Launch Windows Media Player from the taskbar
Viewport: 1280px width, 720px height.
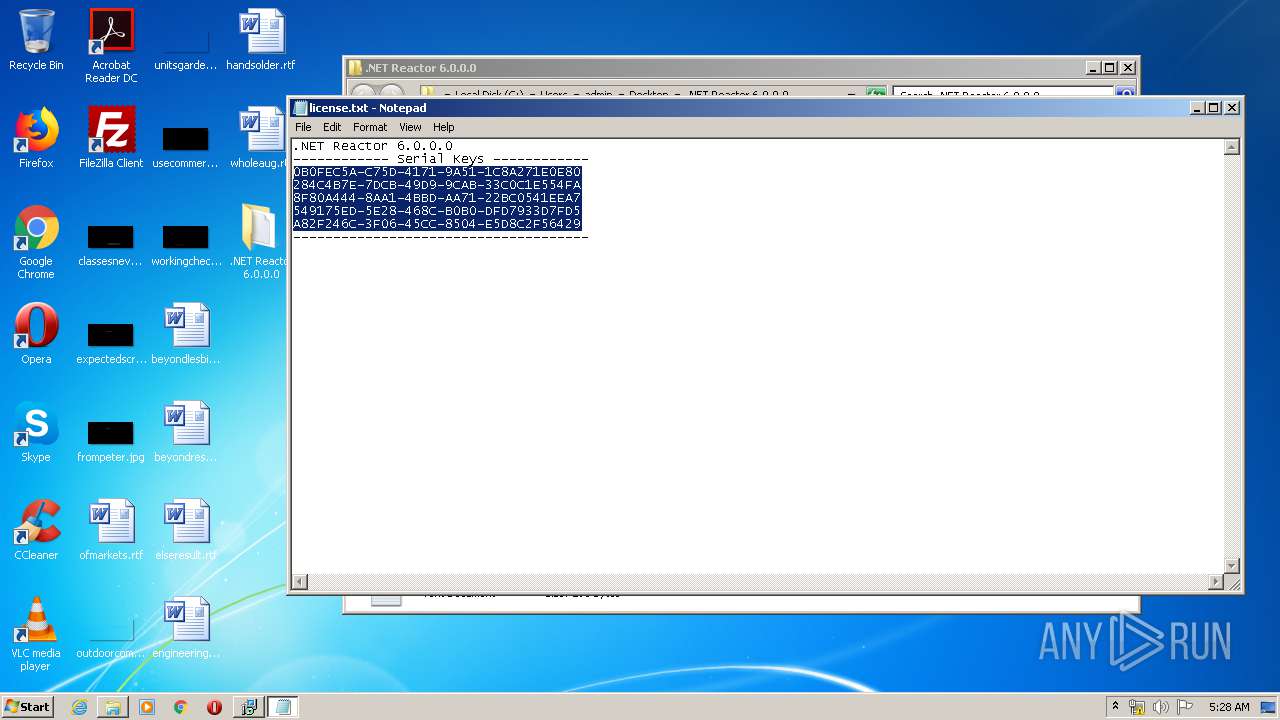147,707
